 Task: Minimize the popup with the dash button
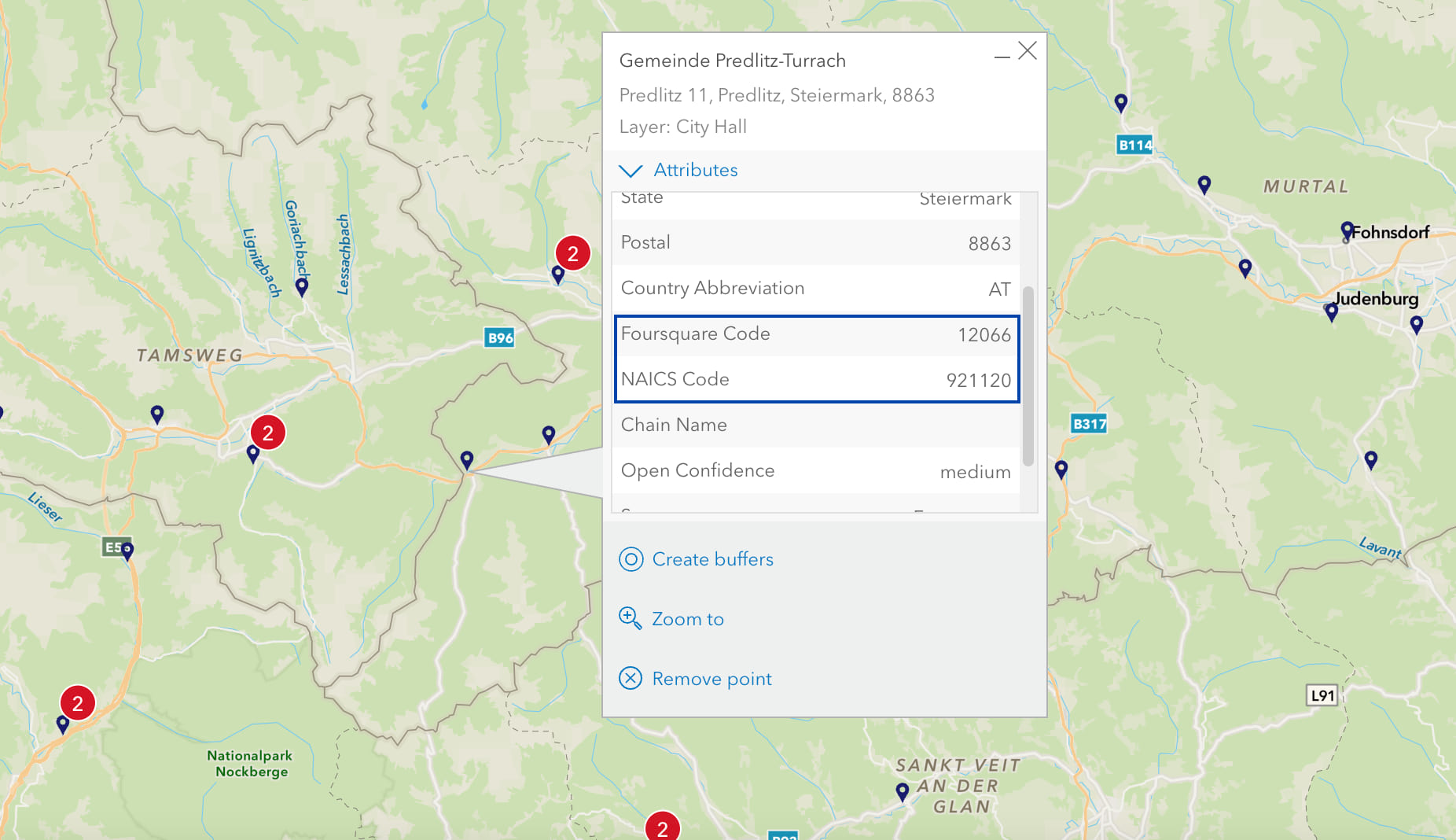tap(1002, 57)
